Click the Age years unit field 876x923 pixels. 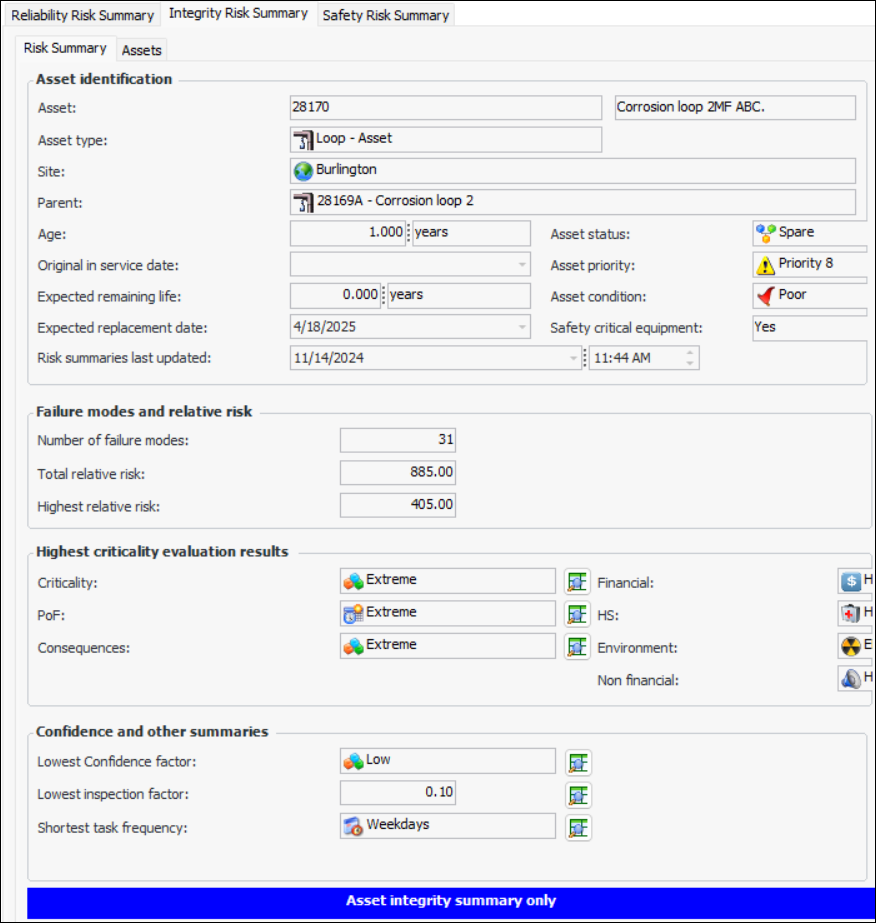pyautogui.click(x=472, y=233)
